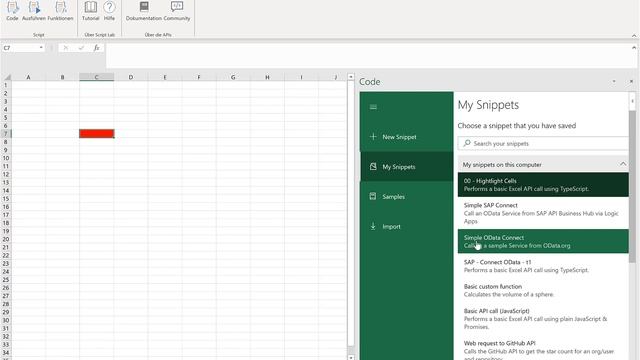Select row 20 header
This screenshot has width=640, height=360.
point(6,239)
